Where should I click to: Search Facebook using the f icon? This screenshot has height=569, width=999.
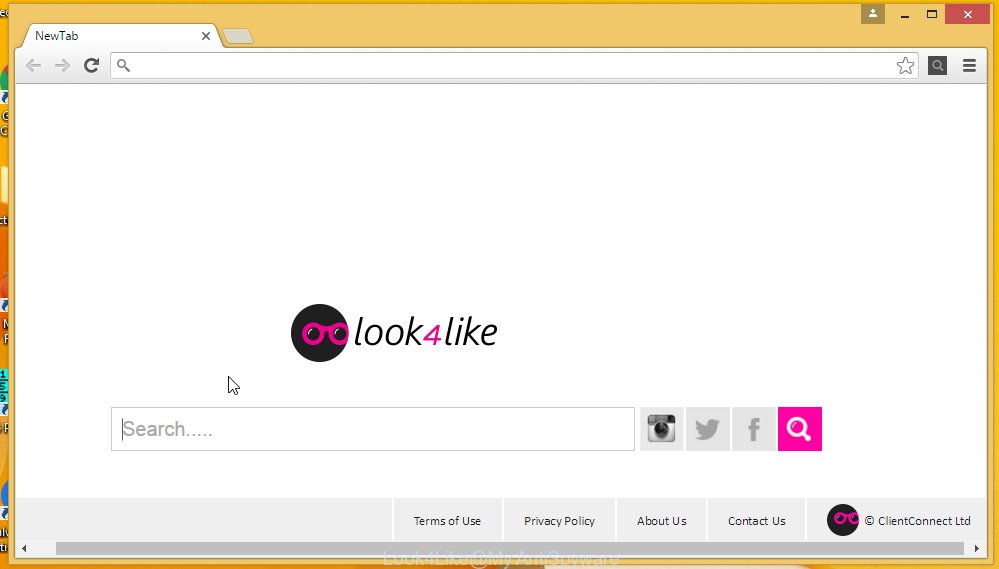753,429
